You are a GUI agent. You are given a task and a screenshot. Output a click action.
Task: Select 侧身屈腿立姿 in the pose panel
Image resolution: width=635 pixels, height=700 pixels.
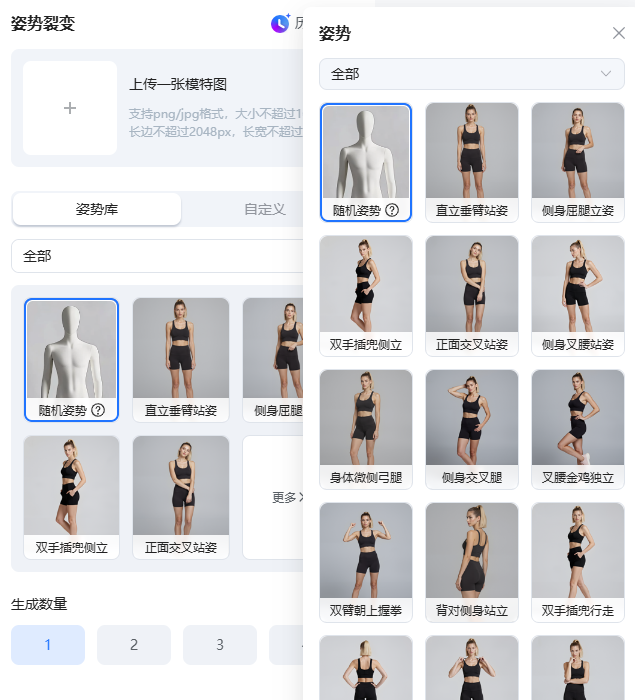tap(578, 162)
